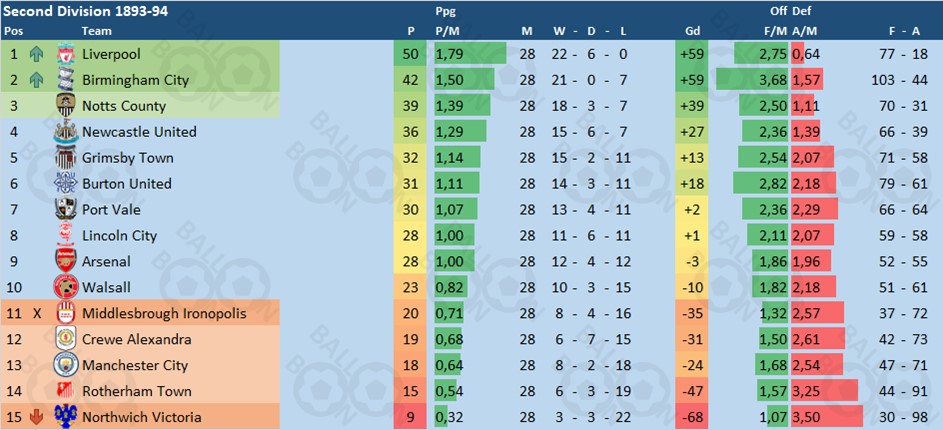Click the Pos column header
Viewport: 943px width, 430px height.
(x=13, y=31)
